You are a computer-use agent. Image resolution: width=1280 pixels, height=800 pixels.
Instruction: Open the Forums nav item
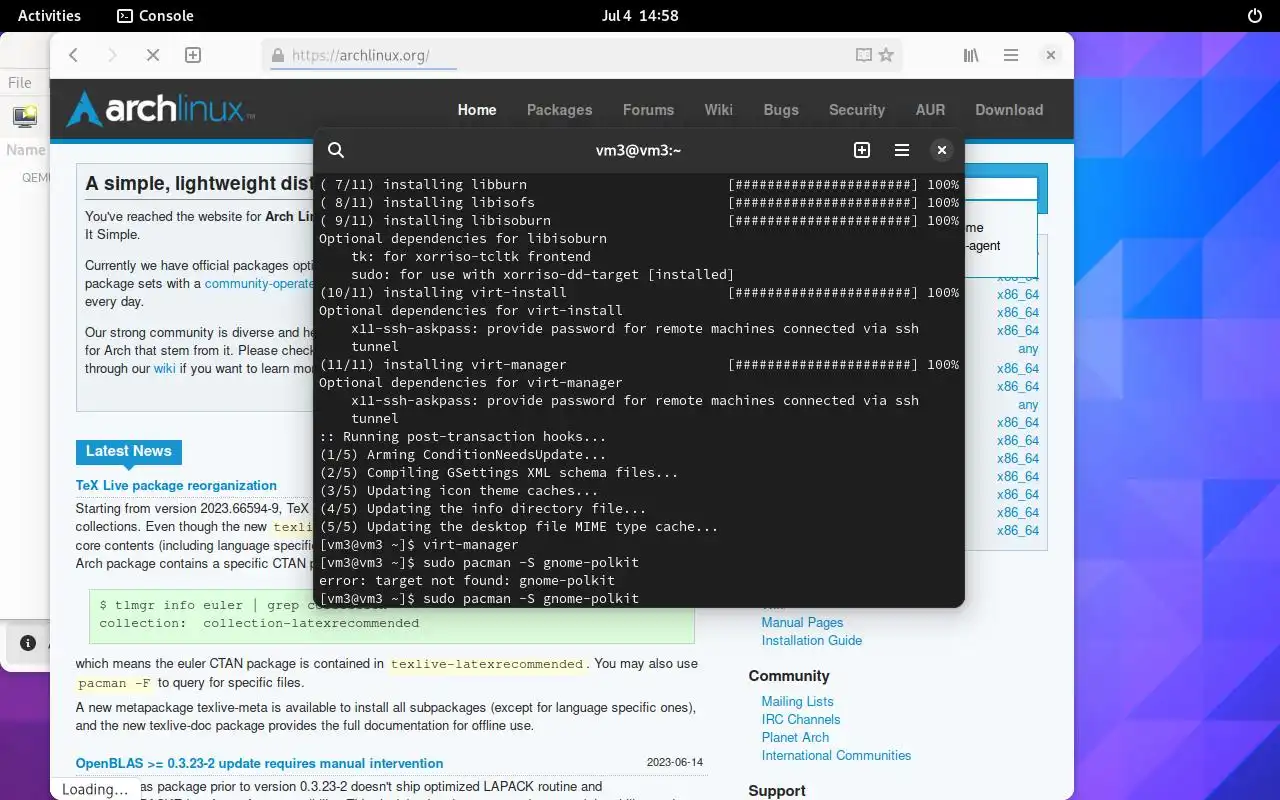tap(648, 110)
